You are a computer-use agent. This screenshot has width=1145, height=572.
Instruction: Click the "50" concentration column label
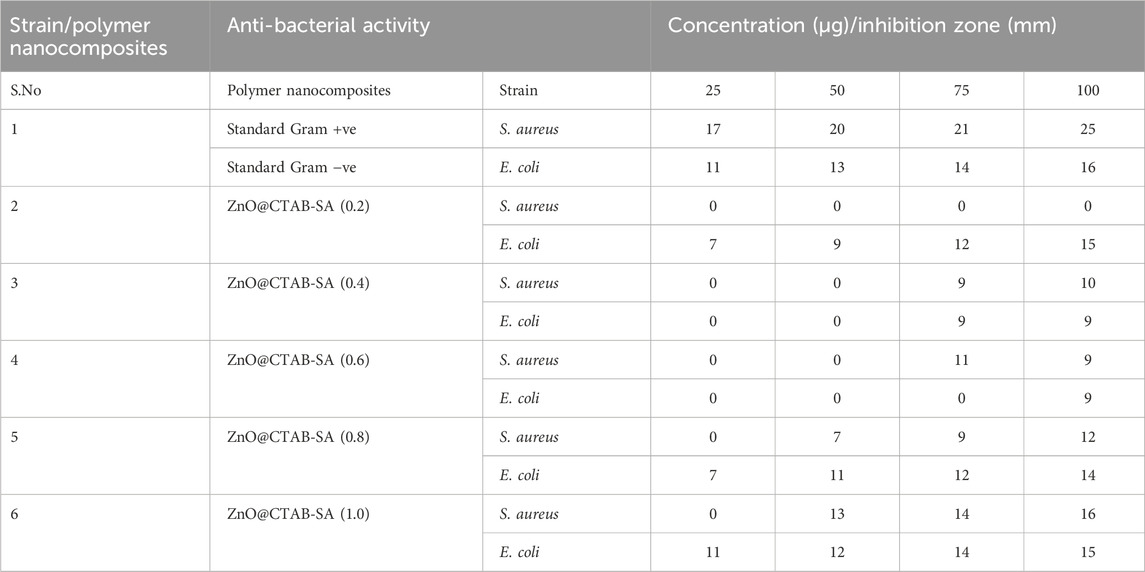pyautogui.click(x=837, y=90)
